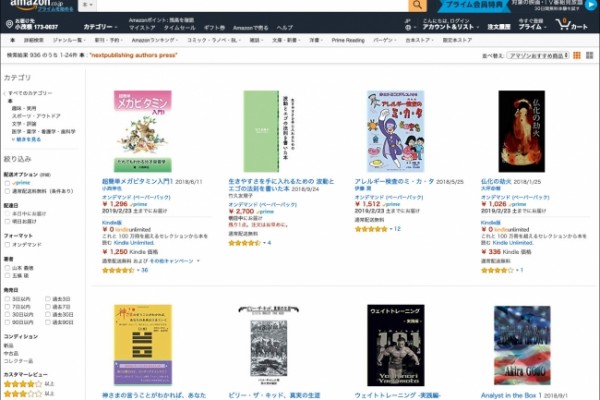Click the blue play arrow on Prime banner
600x400 pixels.
pos(590,5)
